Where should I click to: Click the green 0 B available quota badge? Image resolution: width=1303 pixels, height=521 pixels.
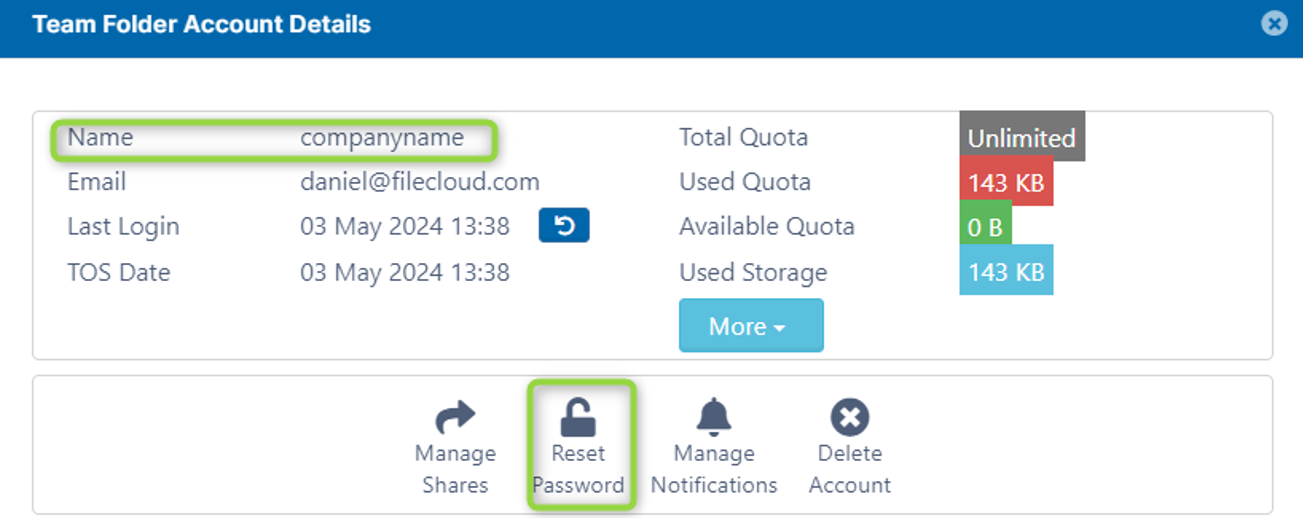[x=985, y=227]
